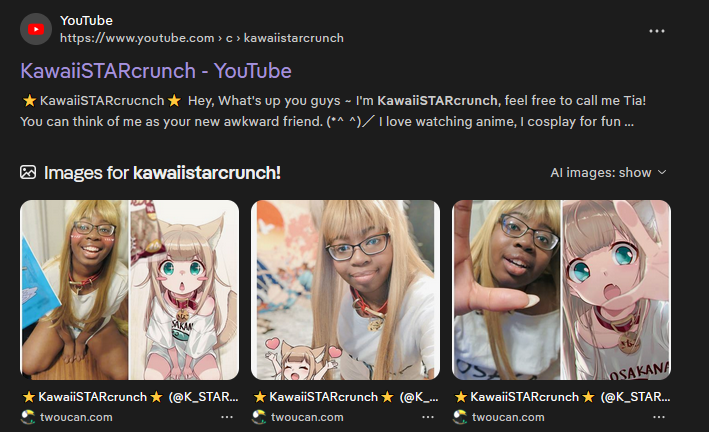Open Images for kawaiistarcrunch! heading
This screenshot has height=432, width=709.
pyautogui.click(x=162, y=173)
